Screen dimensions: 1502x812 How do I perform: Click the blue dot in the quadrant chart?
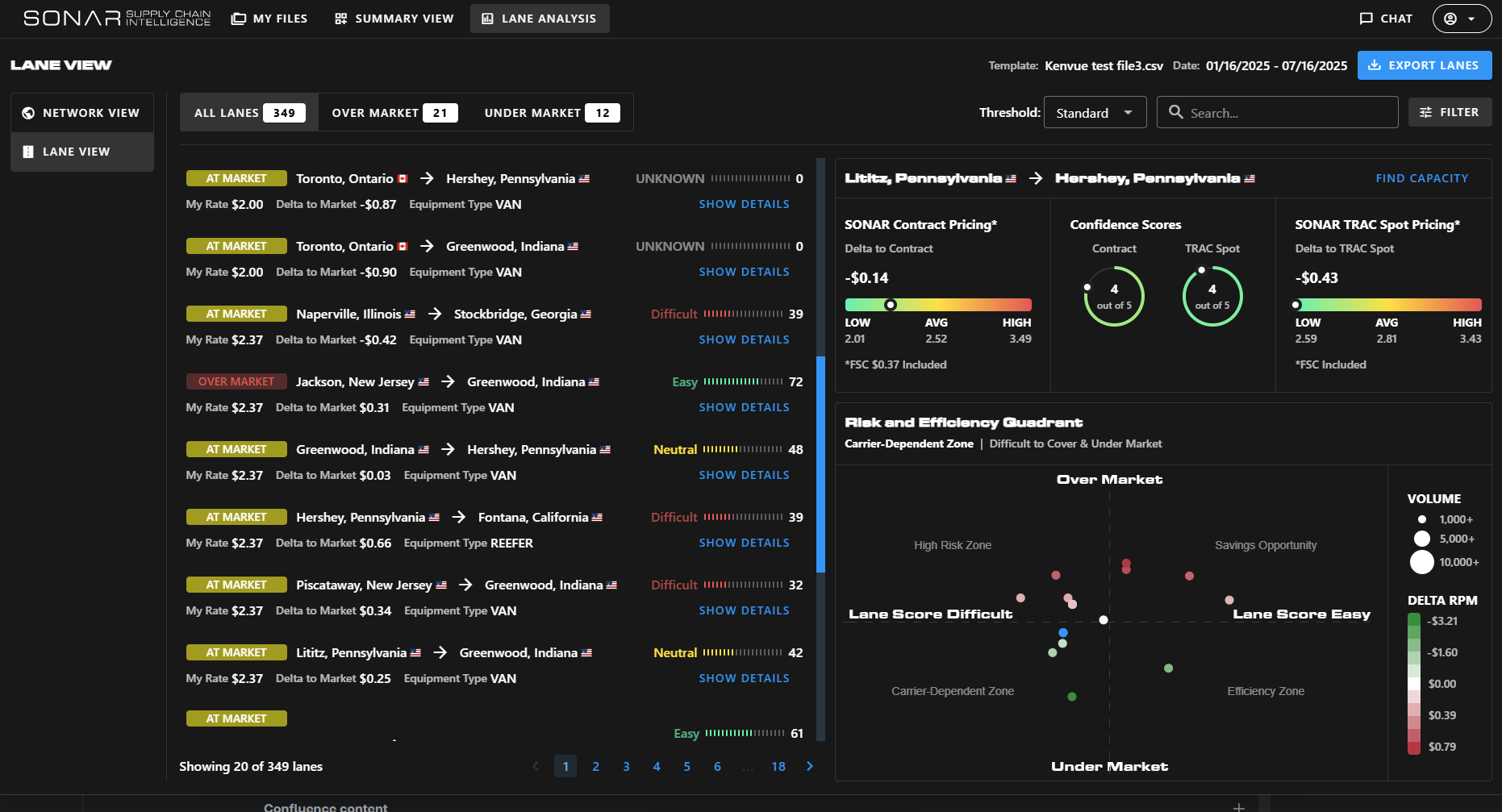point(1063,633)
